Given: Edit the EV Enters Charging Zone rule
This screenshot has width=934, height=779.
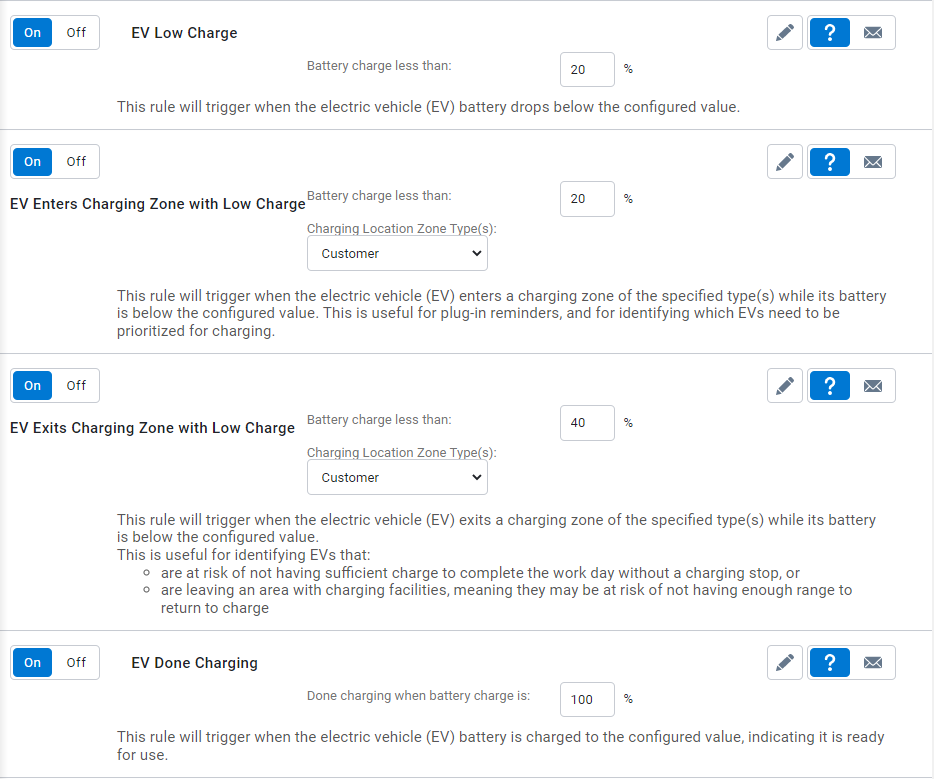Looking at the screenshot, I should pos(784,161).
